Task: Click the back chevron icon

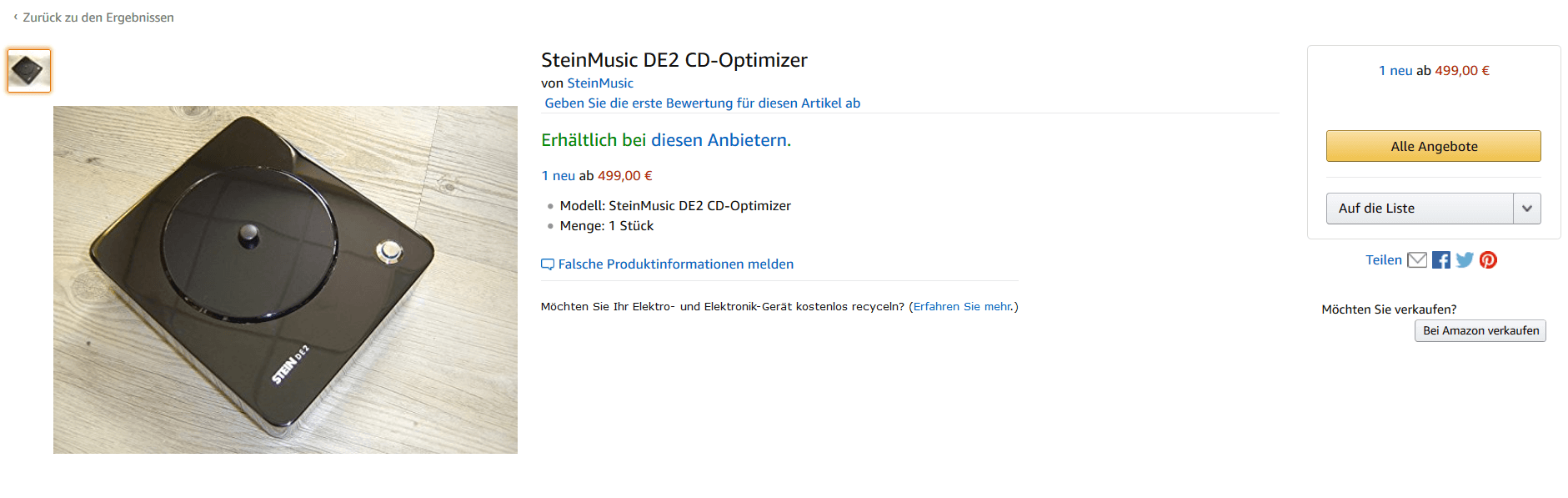Action: tap(15, 17)
